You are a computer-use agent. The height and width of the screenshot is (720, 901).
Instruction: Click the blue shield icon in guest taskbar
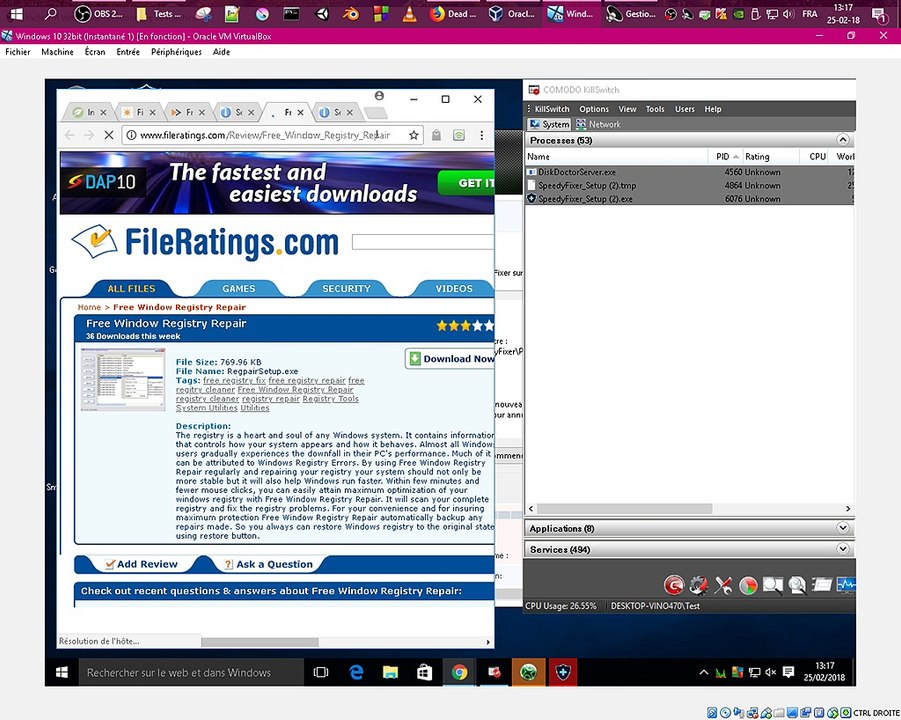(563, 672)
